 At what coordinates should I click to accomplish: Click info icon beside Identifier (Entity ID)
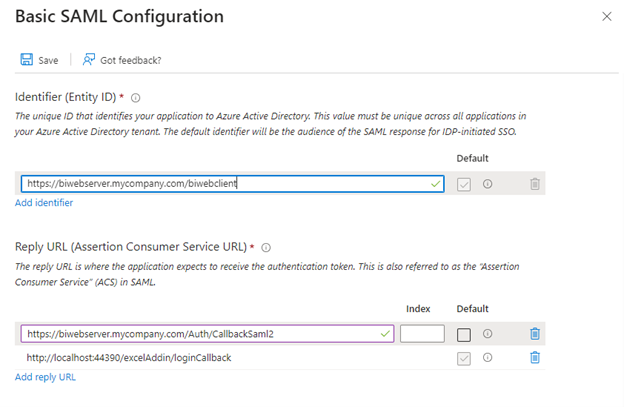pyautogui.click(x=135, y=98)
